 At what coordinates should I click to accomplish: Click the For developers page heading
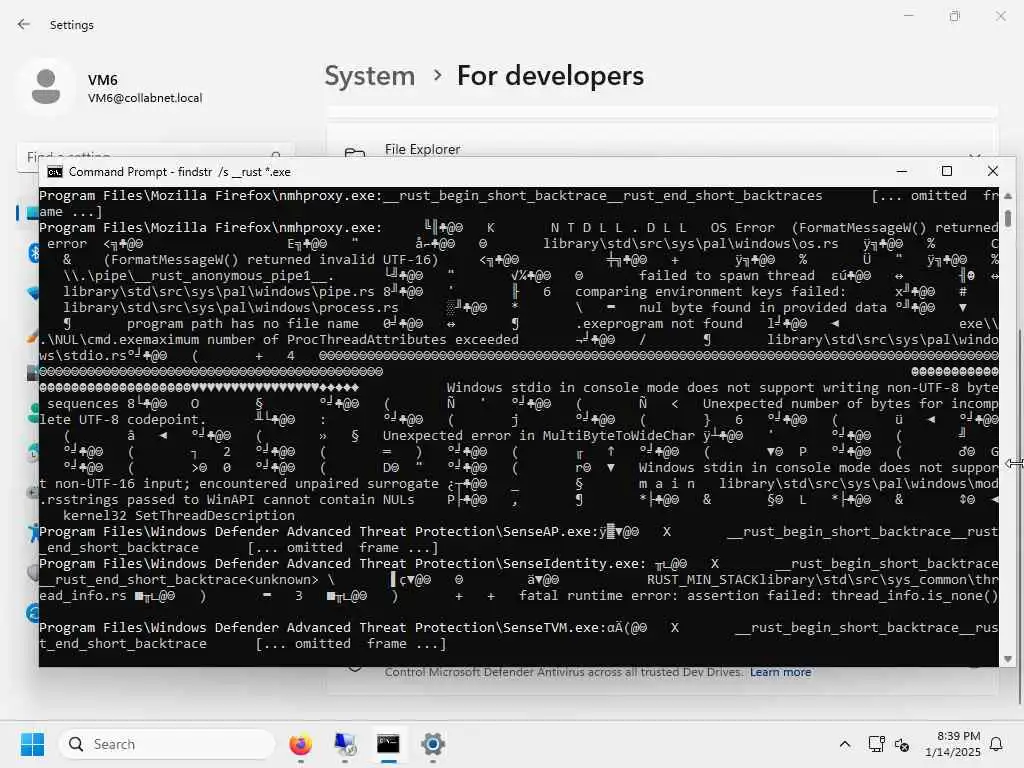pyautogui.click(x=550, y=76)
